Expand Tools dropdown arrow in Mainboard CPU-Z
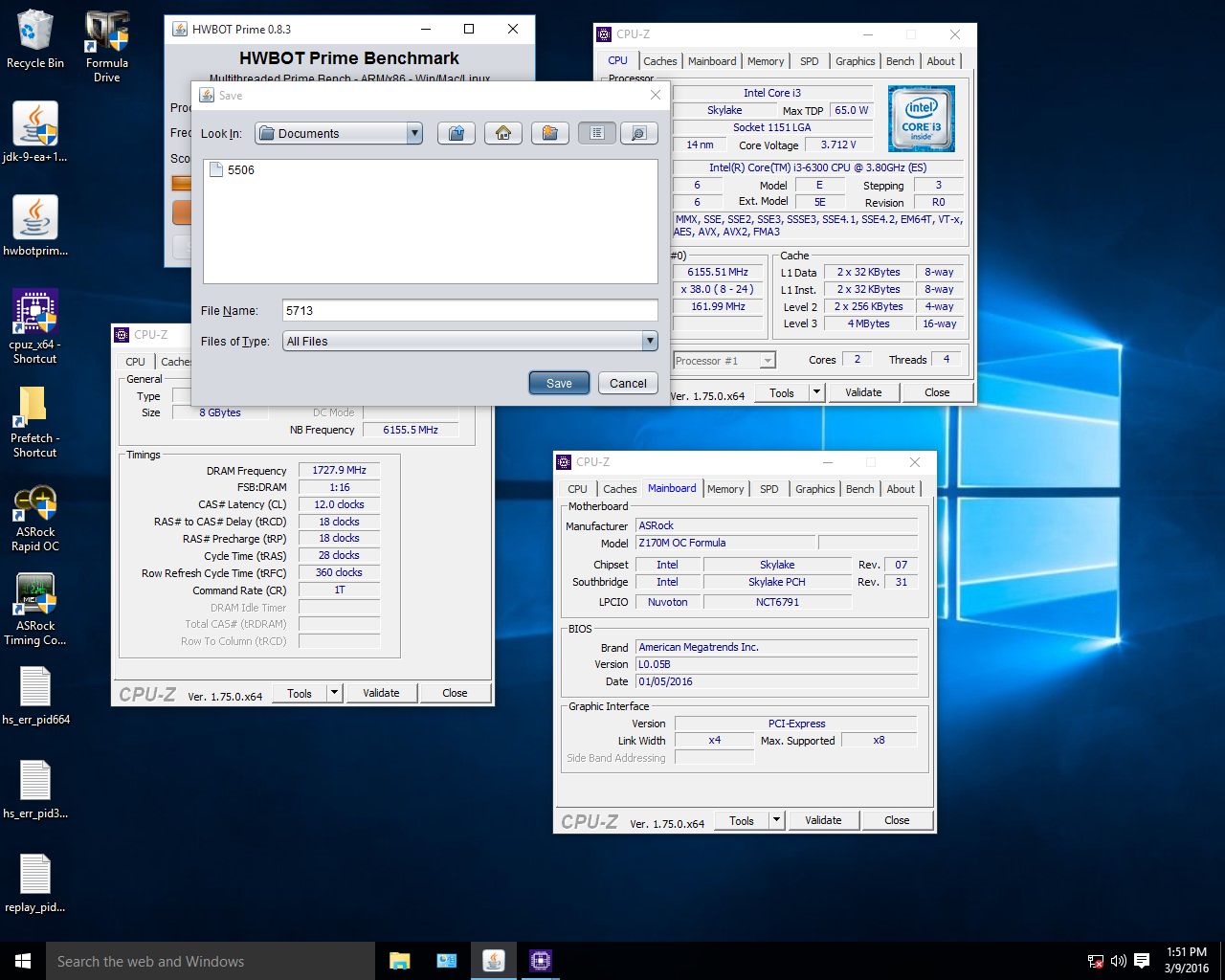 (x=776, y=820)
